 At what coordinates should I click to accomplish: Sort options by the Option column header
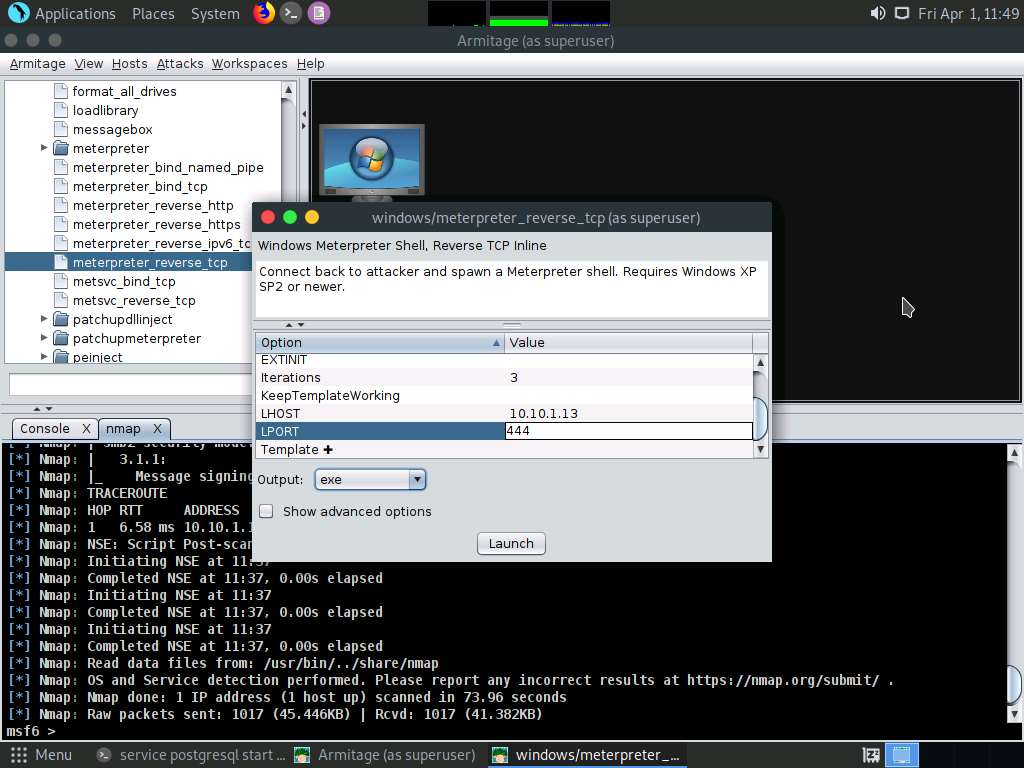[x=380, y=342]
